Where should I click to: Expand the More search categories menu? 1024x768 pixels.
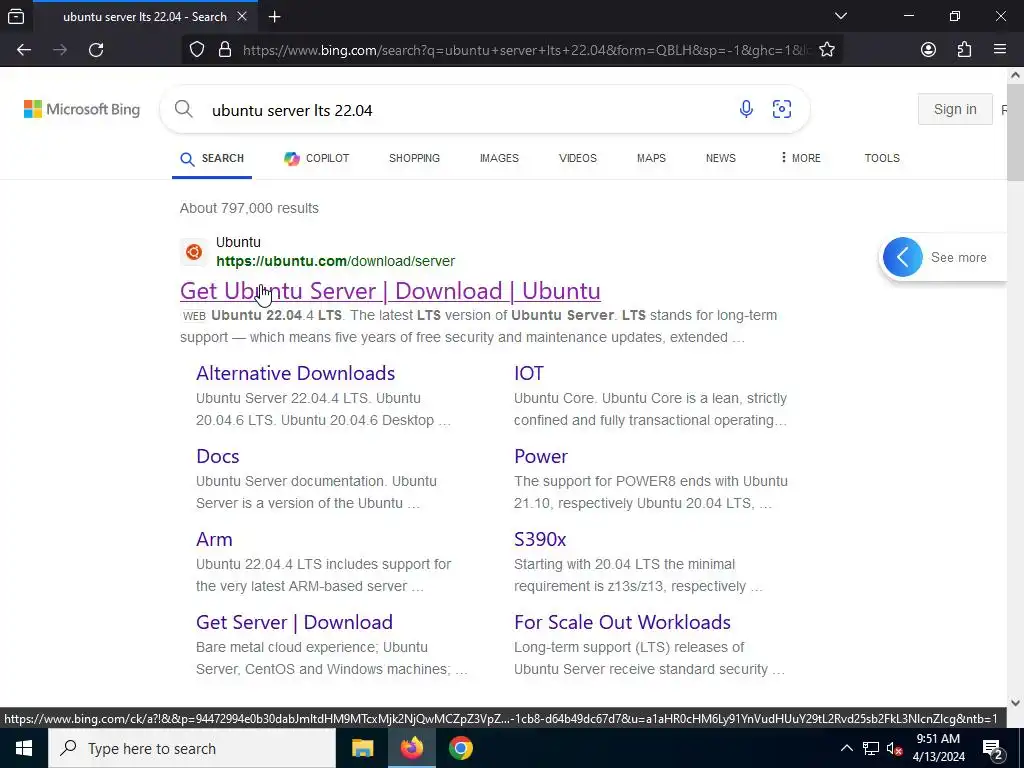(x=801, y=159)
